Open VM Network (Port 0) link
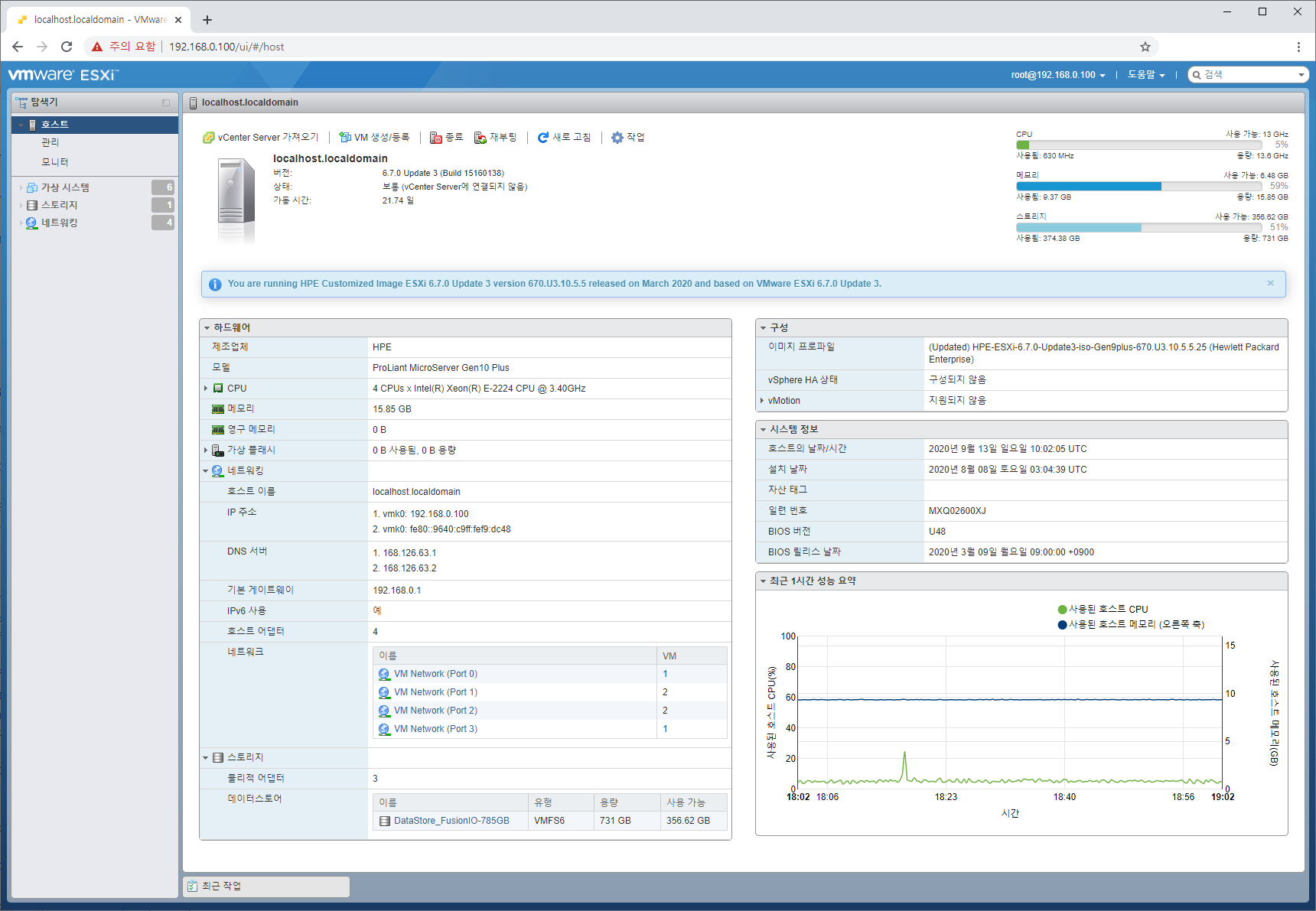 (435, 674)
